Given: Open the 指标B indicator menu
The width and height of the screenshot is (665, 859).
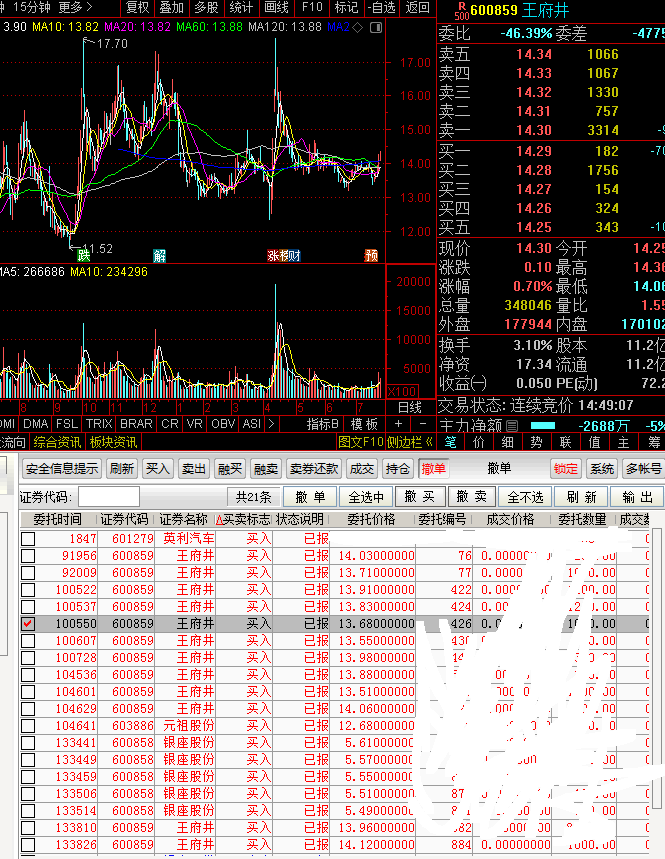Looking at the screenshot, I should pos(322,423).
